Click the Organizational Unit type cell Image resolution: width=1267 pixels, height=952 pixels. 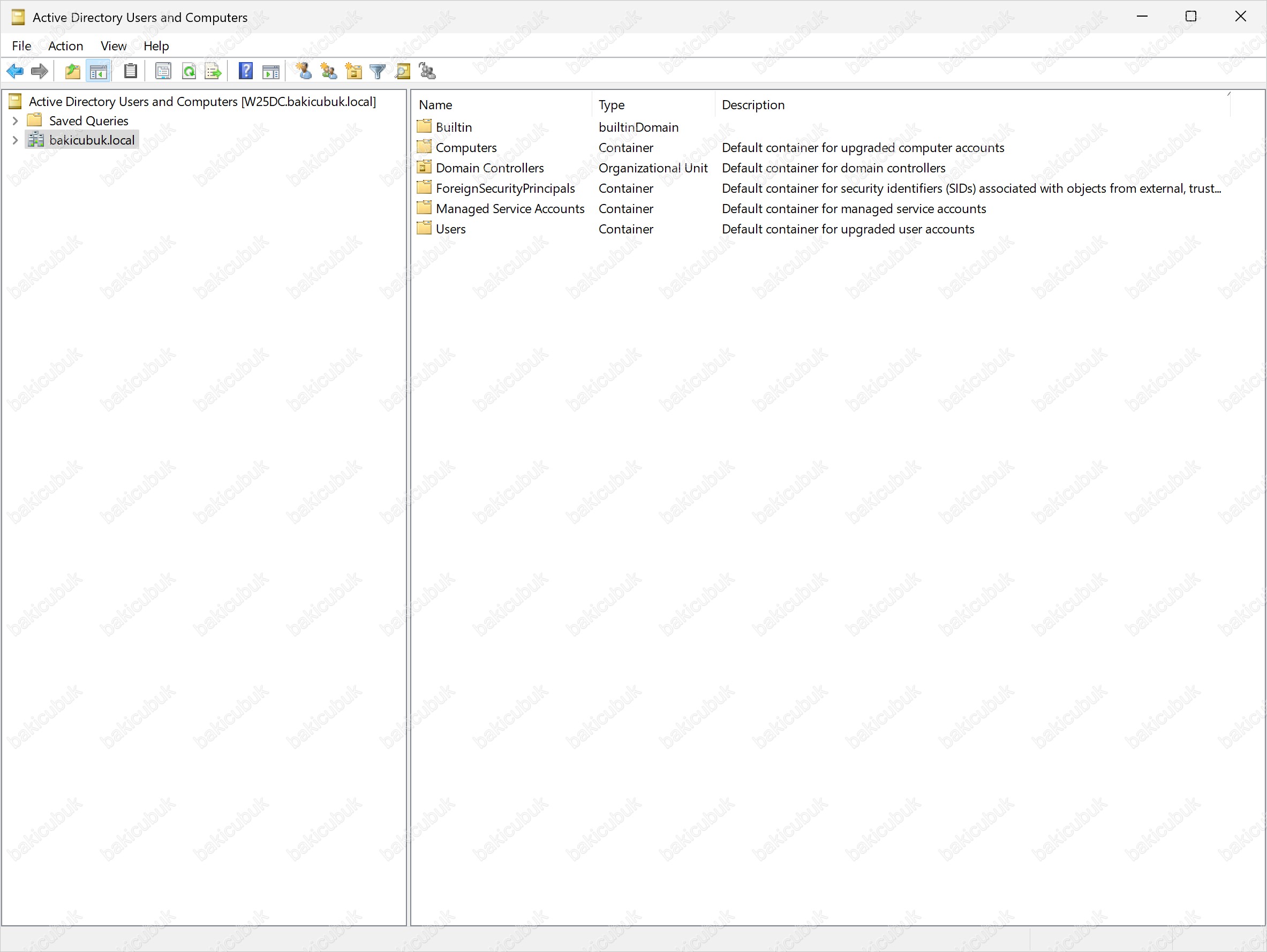click(x=653, y=168)
